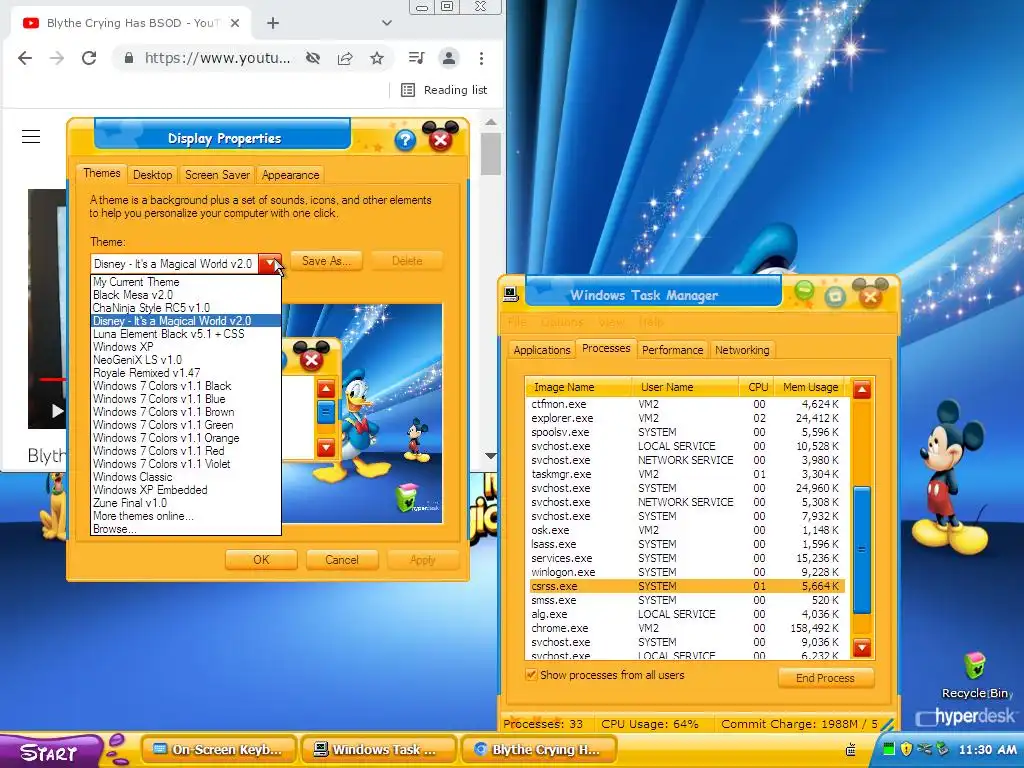Expand Chrome tab search chevron
Image resolution: width=1024 pixels, height=768 pixels.
point(387,23)
